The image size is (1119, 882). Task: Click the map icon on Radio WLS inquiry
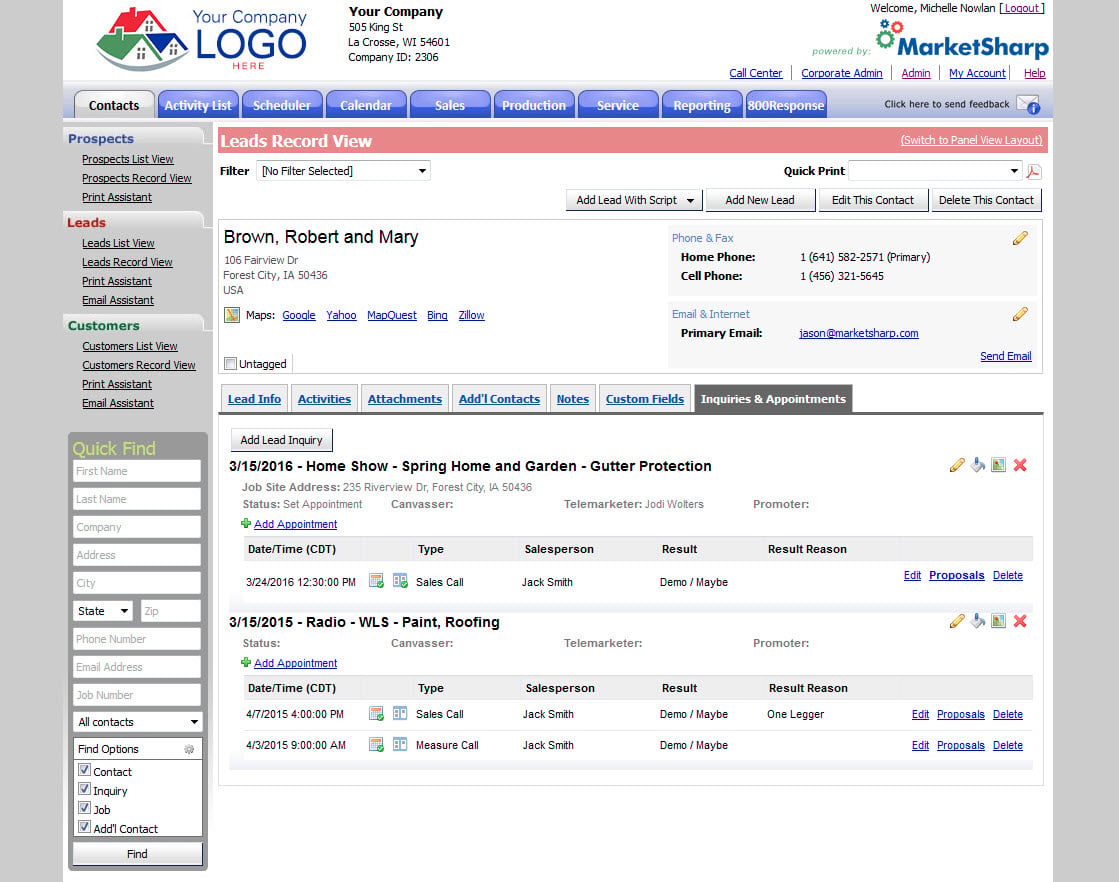pyautogui.click(x=998, y=621)
